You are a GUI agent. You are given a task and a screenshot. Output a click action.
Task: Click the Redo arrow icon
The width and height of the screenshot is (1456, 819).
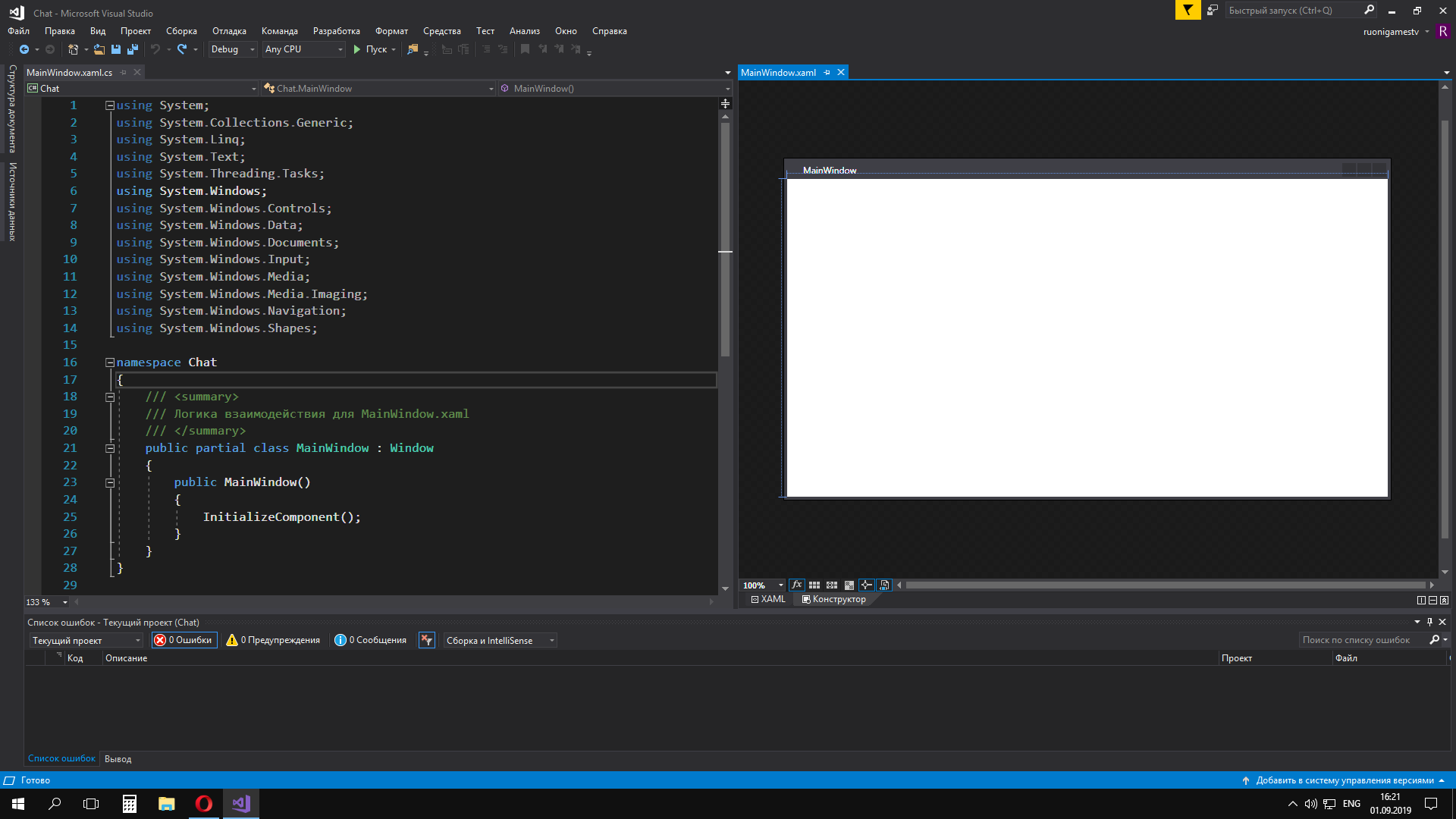(x=182, y=49)
